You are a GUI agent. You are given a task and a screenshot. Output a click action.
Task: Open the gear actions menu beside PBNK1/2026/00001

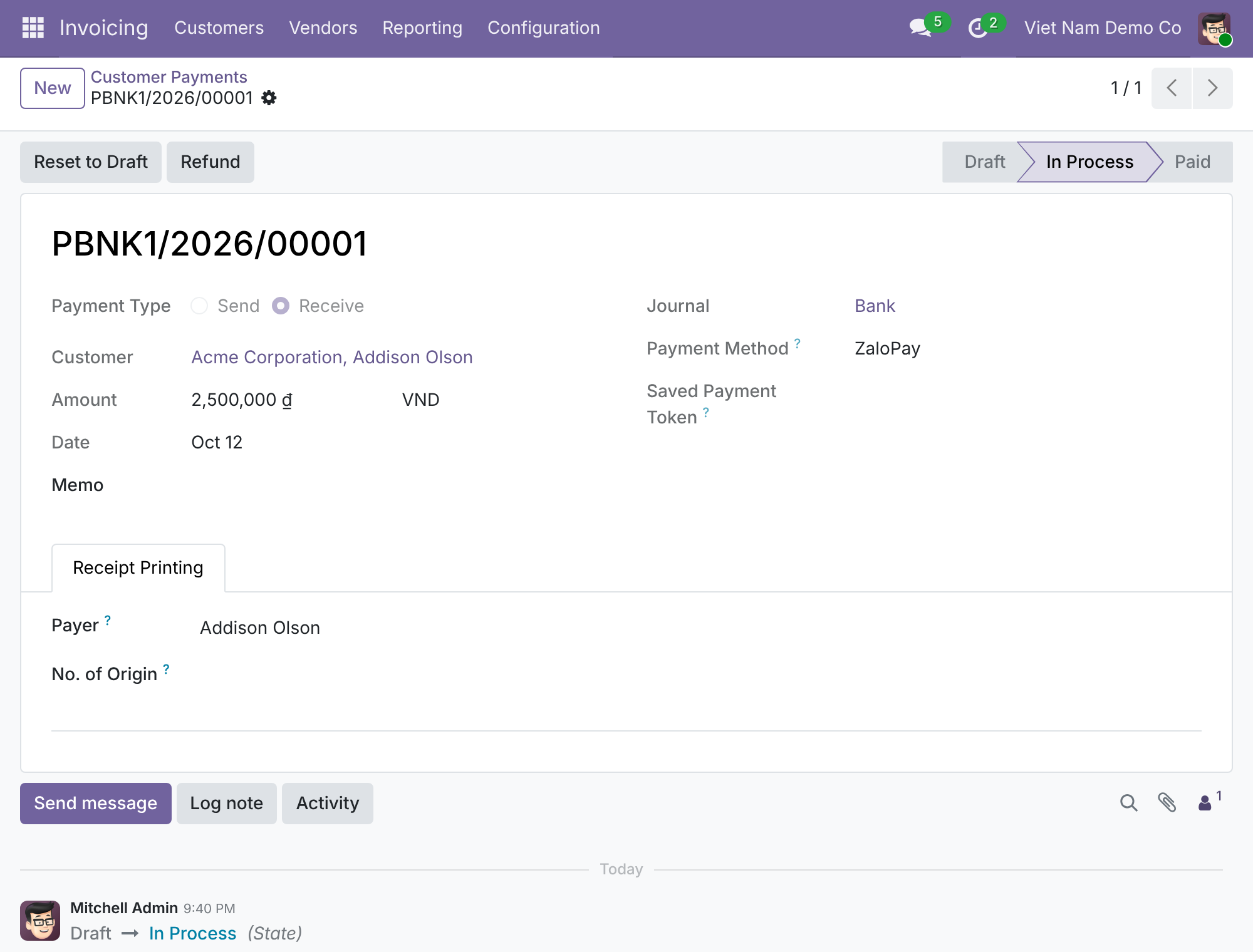click(269, 98)
